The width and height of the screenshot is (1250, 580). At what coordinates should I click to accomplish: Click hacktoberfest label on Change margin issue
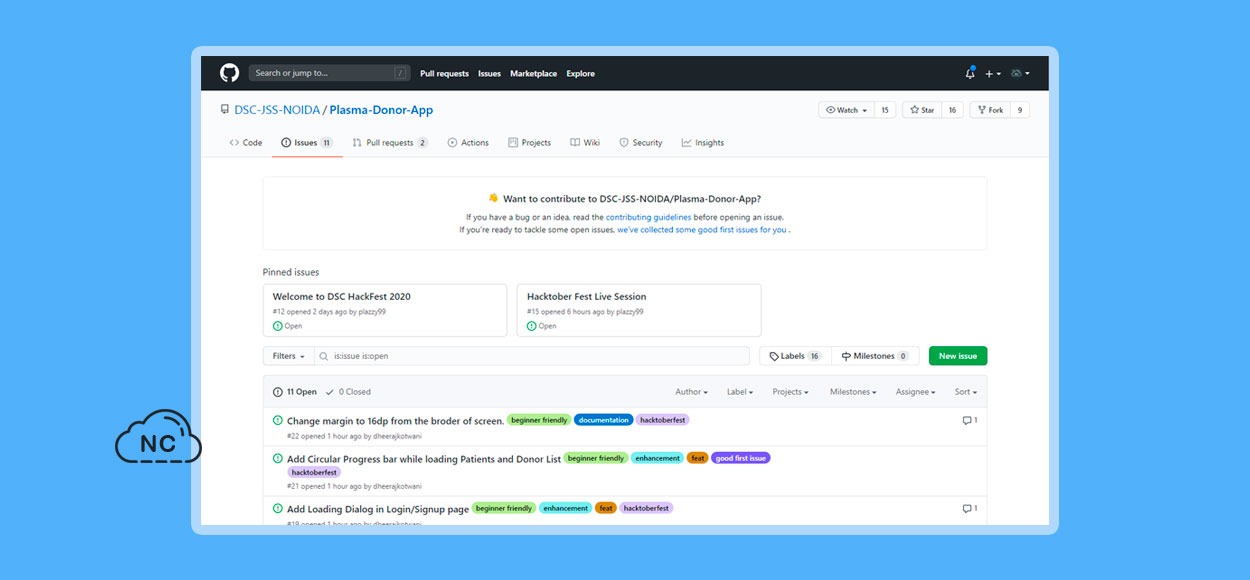663,420
